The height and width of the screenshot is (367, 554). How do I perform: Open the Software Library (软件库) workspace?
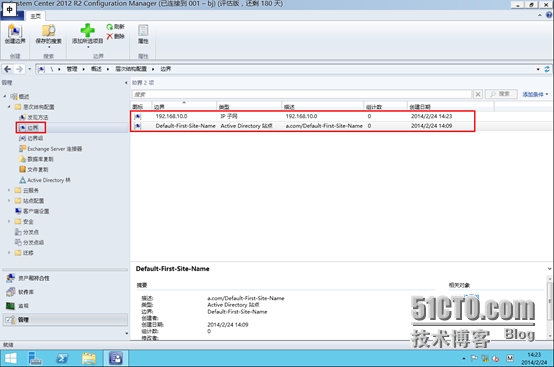click(65, 292)
